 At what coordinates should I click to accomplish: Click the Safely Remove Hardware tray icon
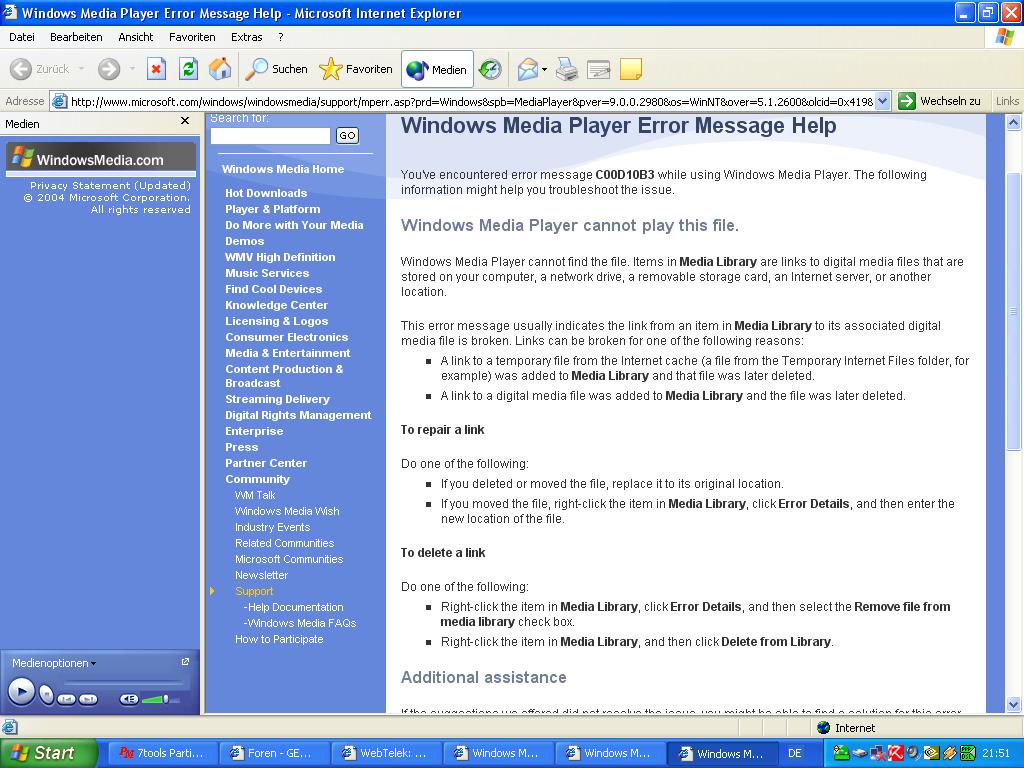pos(859,753)
